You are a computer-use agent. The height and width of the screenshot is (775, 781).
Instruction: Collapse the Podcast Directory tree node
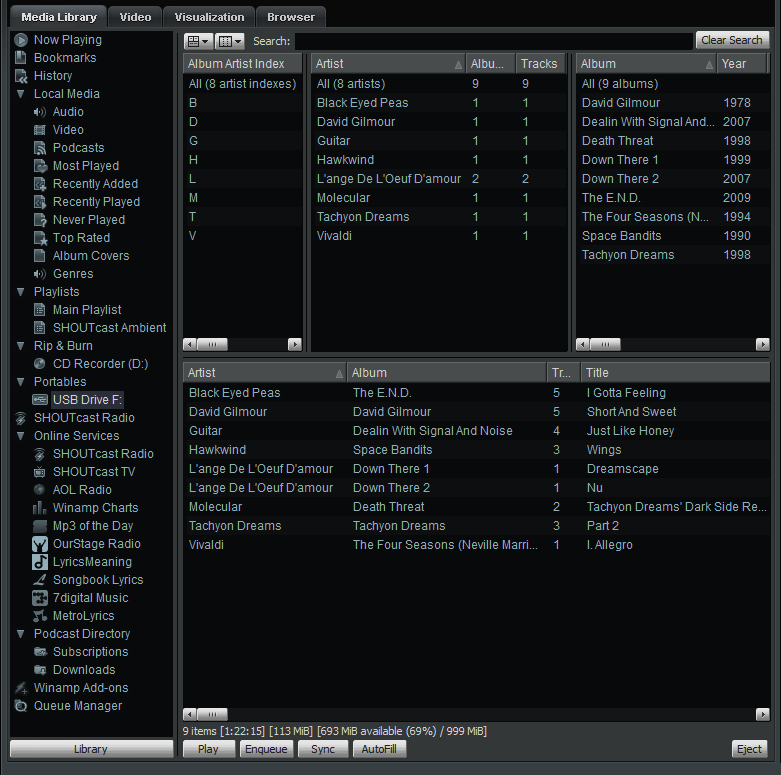(20, 634)
